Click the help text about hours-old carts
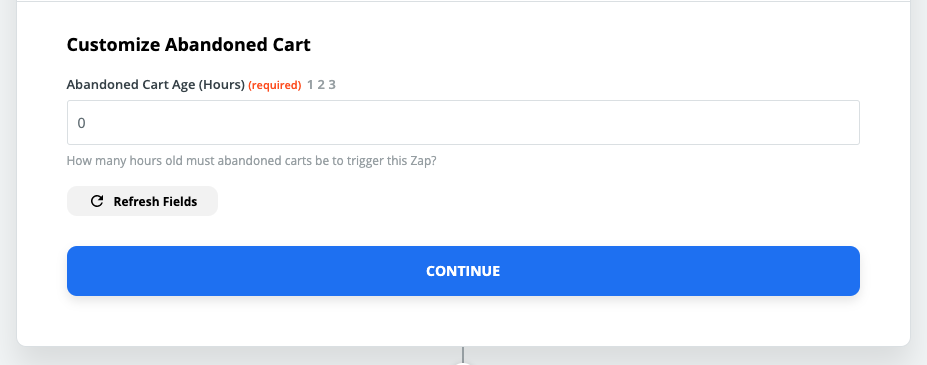 click(251, 161)
